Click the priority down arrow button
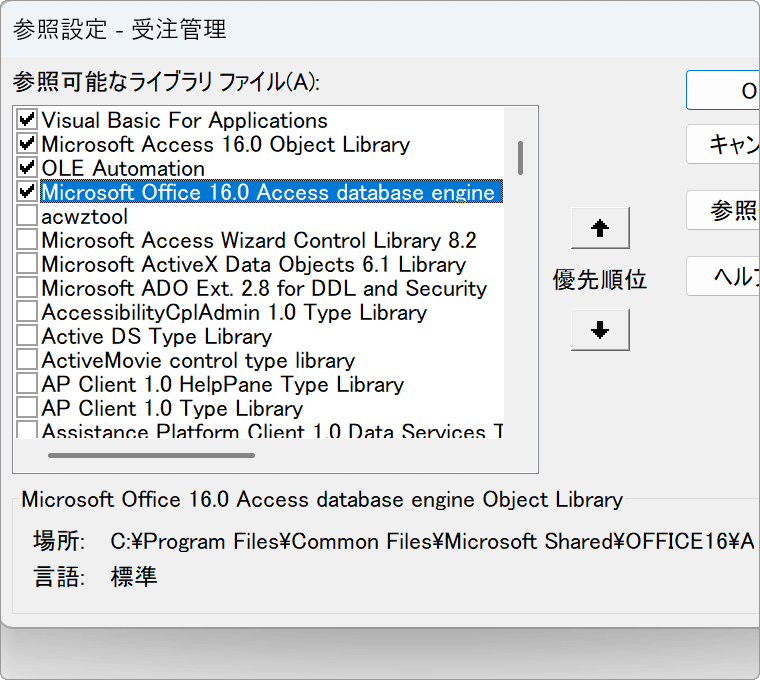The image size is (760, 680). pyautogui.click(x=600, y=330)
